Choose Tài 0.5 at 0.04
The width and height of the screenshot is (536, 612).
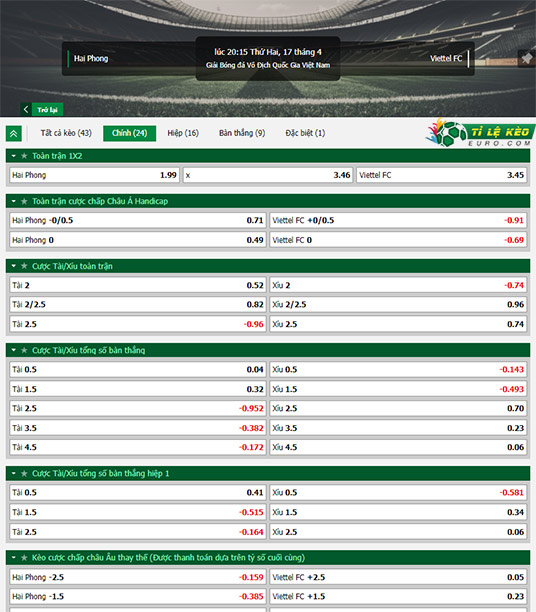coord(138,370)
